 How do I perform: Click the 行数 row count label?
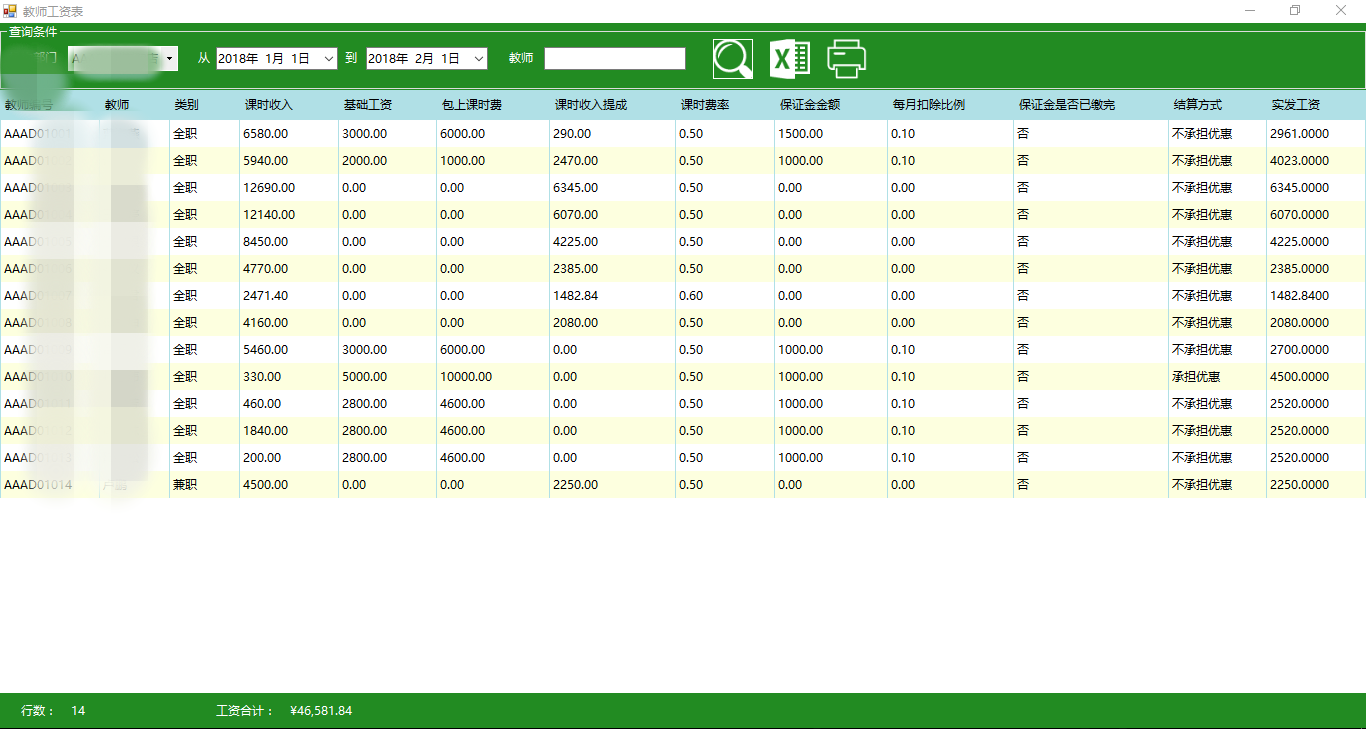(38, 711)
